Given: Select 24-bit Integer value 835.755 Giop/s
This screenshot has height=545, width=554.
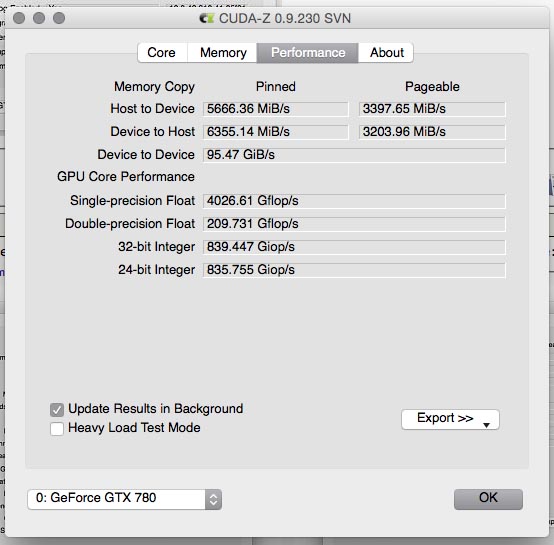Looking at the screenshot, I should coord(354,270).
